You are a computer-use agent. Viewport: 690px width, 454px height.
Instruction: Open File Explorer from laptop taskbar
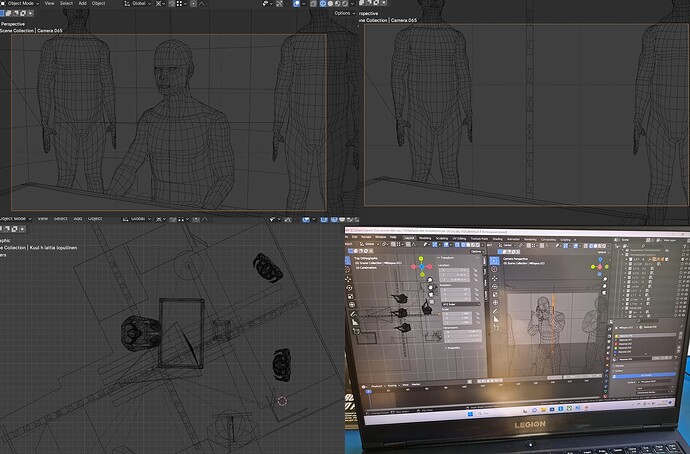(x=543, y=410)
